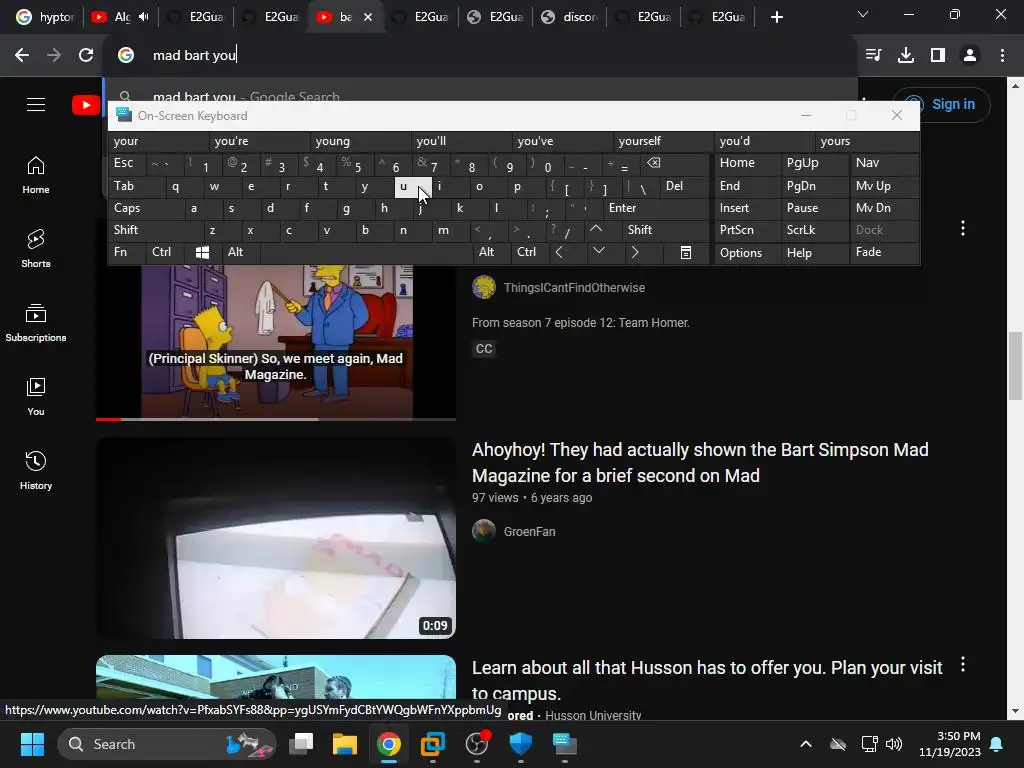Viewport: 1024px width, 768px height.
Task: Switch to the discon tab
Action: 569,17
